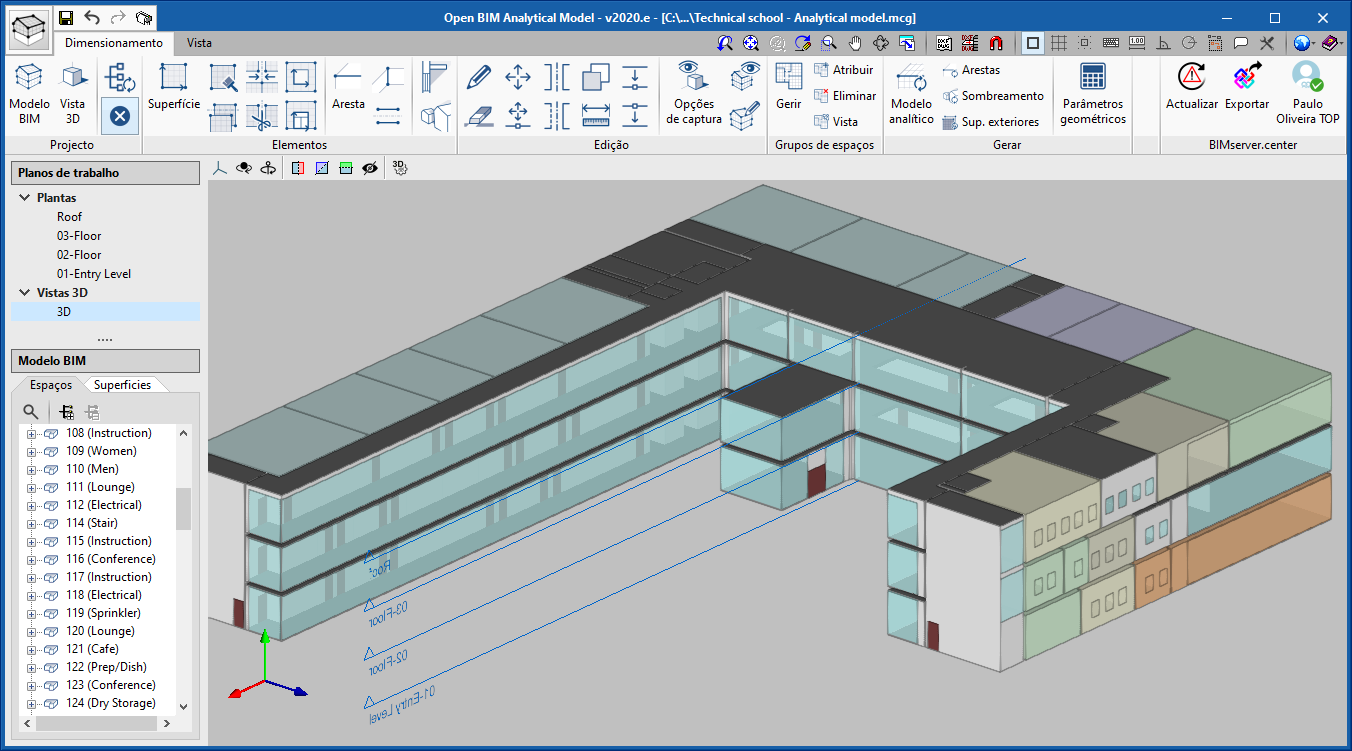Select the Modelo analítico tool
Image resolution: width=1352 pixels, height=751 pixels.
click(913, 95)
